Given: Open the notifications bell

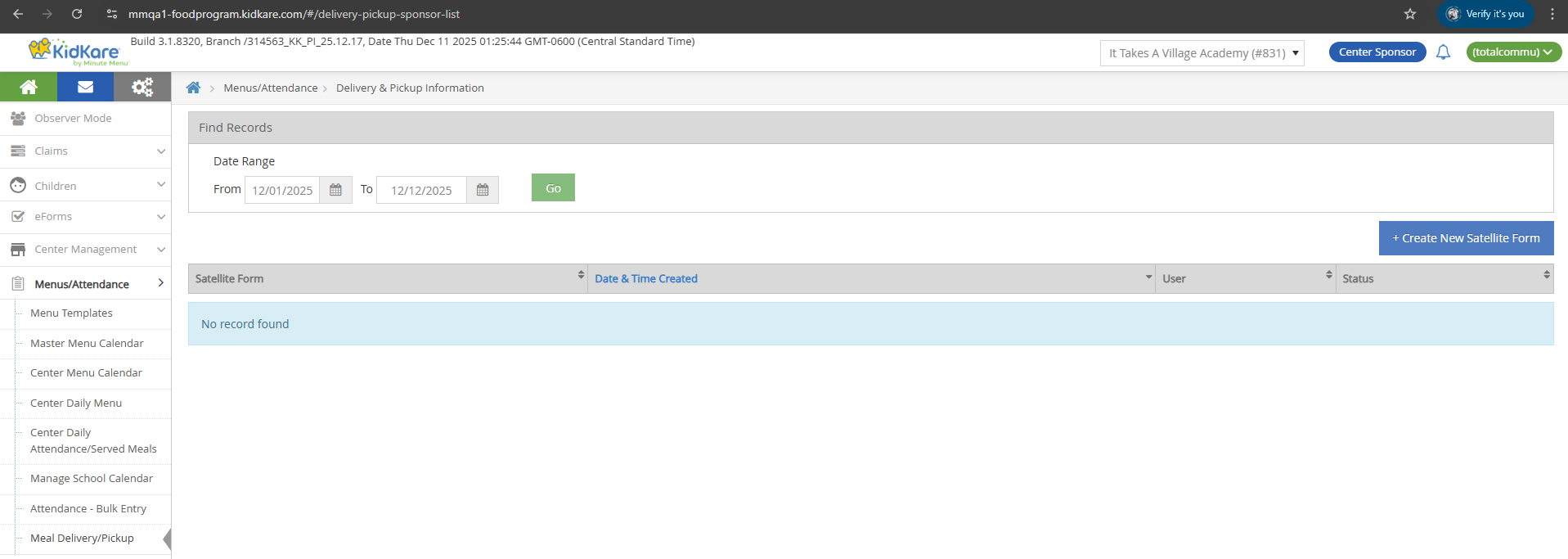Looking at the screenshot, I should click(1443, 52).
